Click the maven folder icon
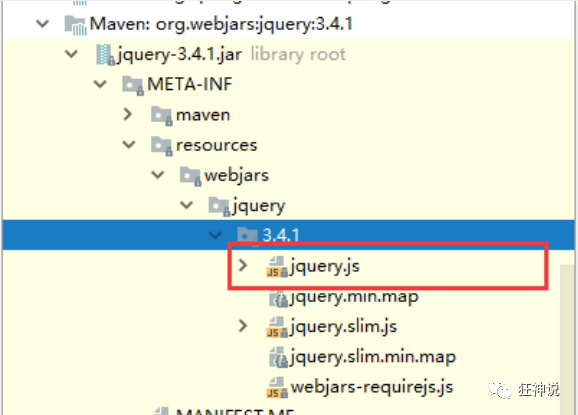This screenshot has width=578, height=415. pyautogui.click(x=161, y=116)
